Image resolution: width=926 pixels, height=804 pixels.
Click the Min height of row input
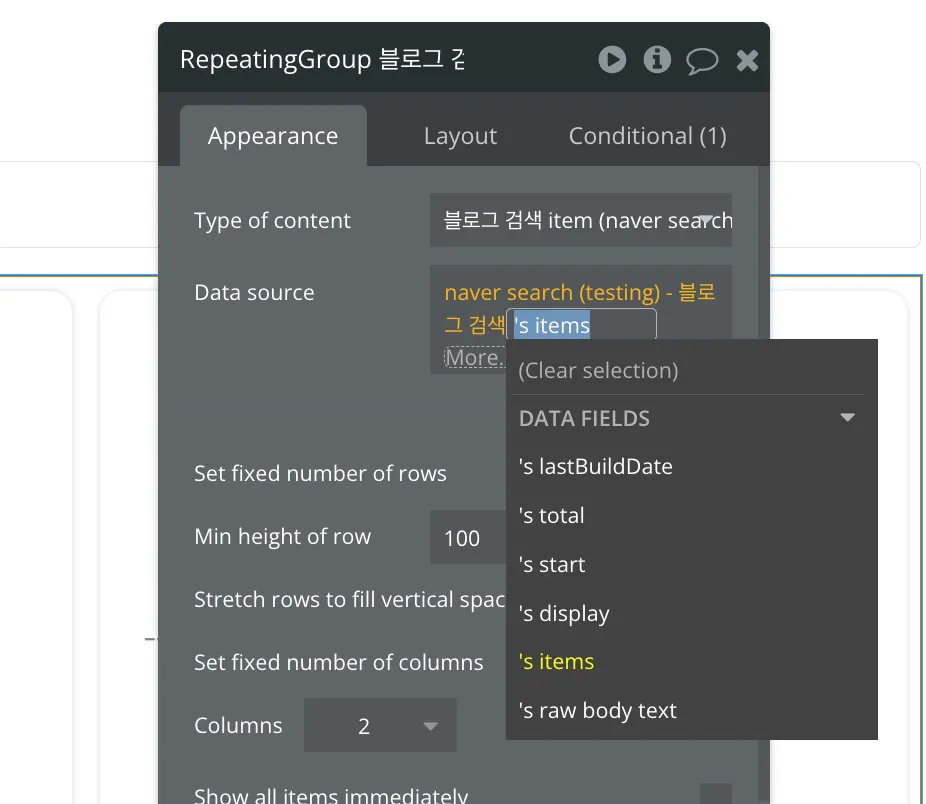point(465,538)
